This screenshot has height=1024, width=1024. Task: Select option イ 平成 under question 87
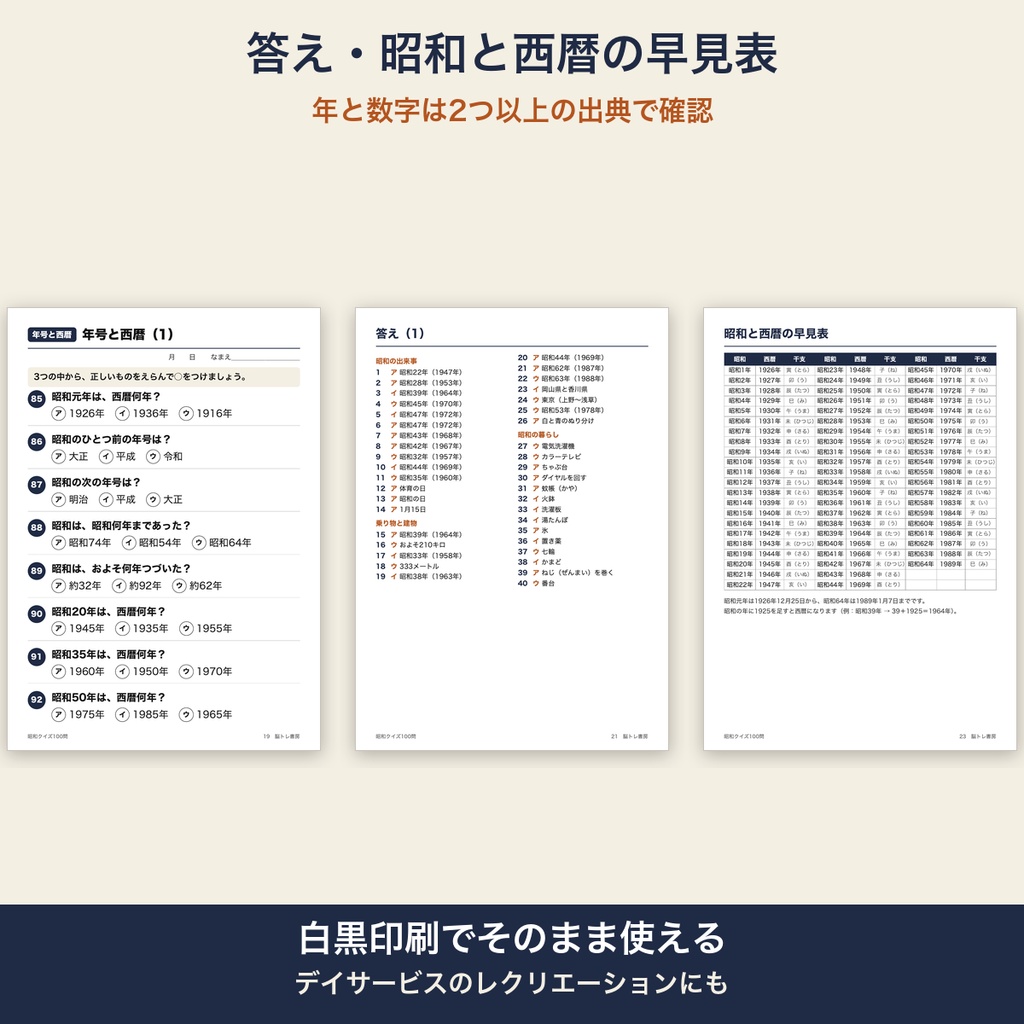pyautogui.click(x=118, y=500)
